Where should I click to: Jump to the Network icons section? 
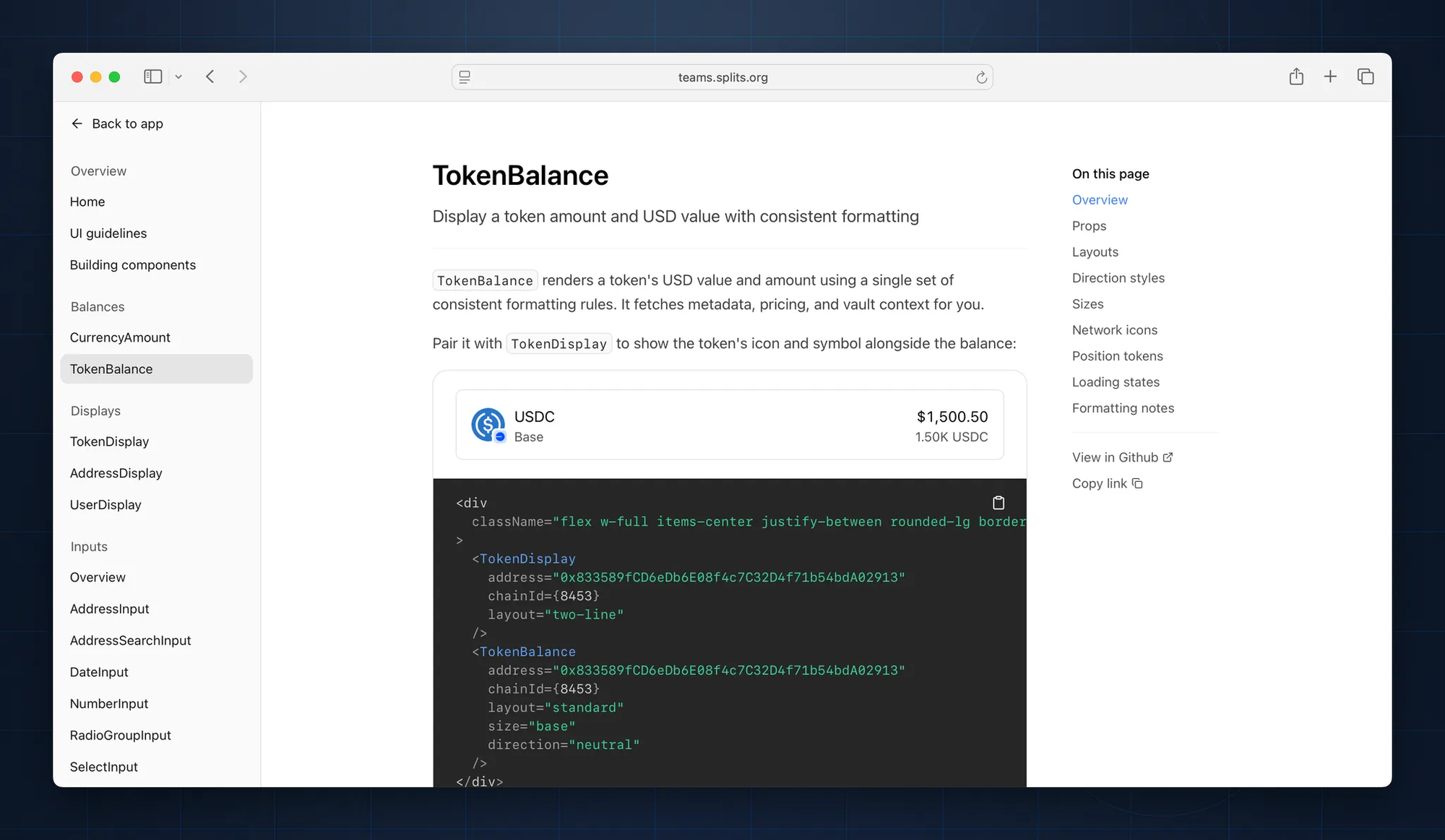(1114, 330)
